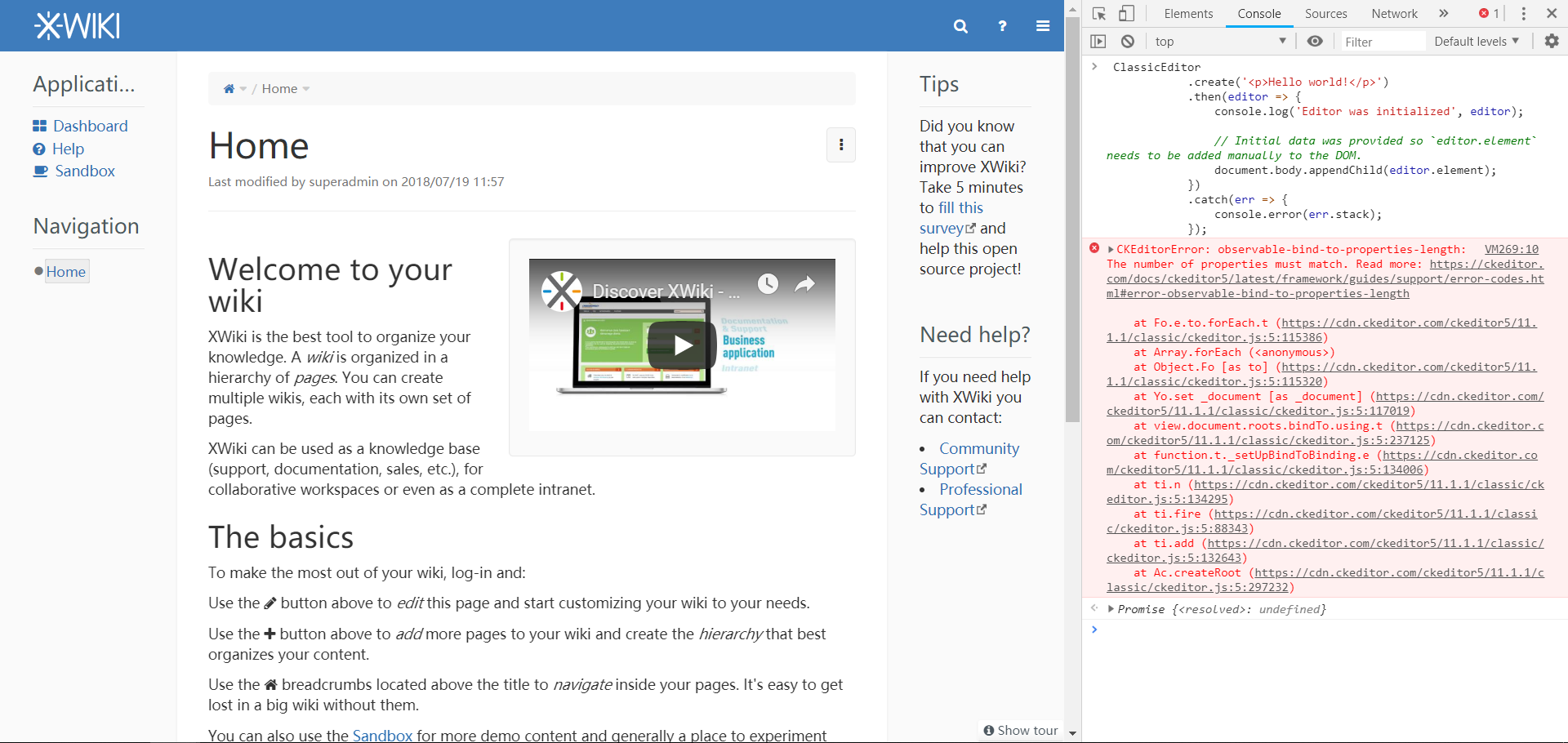This screenshot has height=743, width=1568.
Task: Switch to the Elements tab
Action: pyautogui.click(x=1188, y=14)
